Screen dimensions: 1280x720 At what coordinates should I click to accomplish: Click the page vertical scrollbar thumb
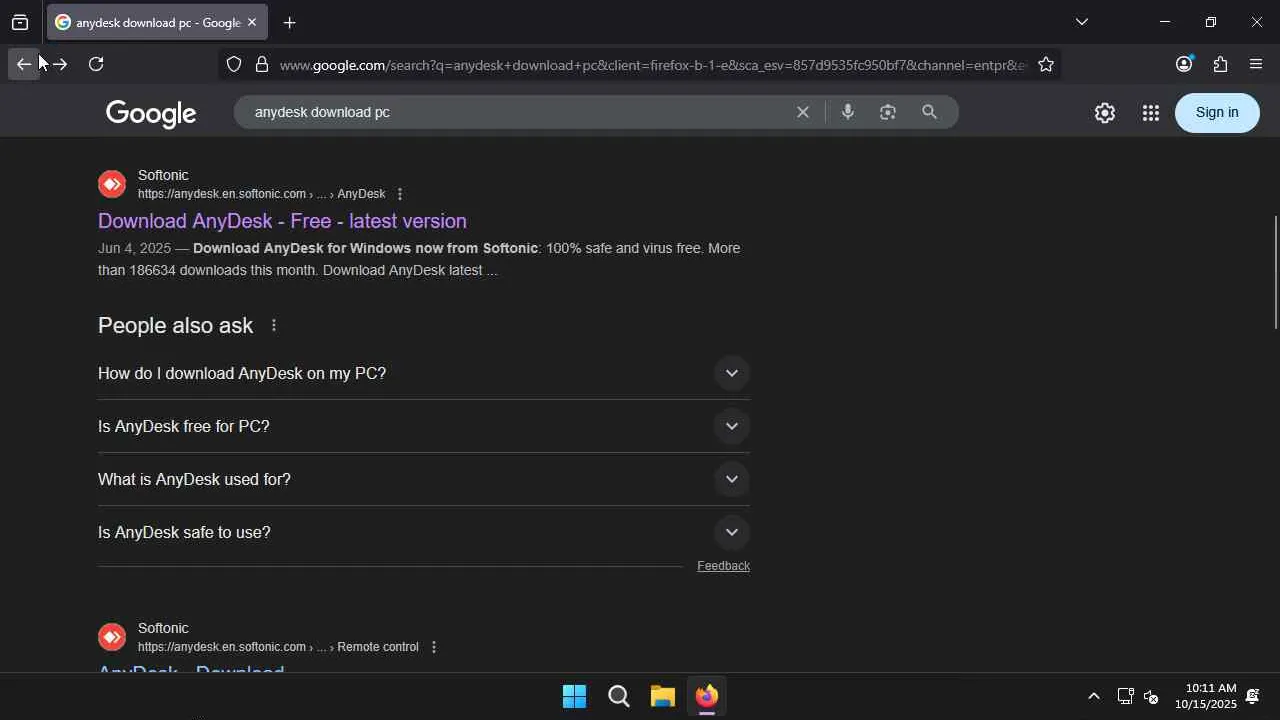pos(1275,271)
